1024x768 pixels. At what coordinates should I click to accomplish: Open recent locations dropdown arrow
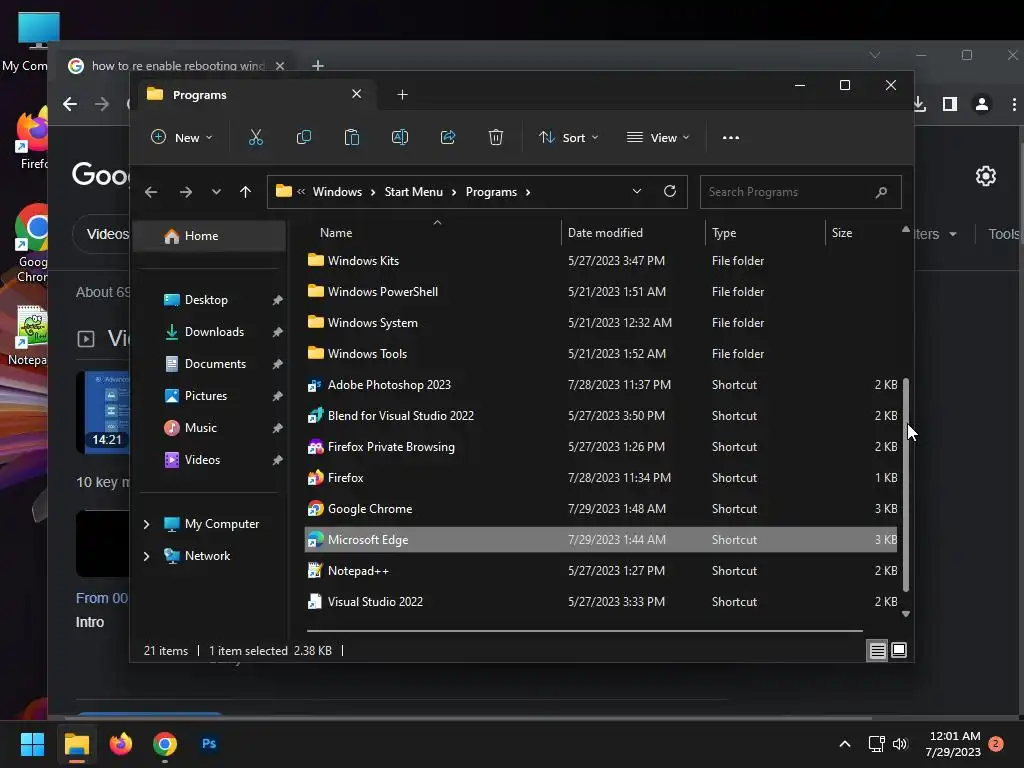(x=216, y=192)
